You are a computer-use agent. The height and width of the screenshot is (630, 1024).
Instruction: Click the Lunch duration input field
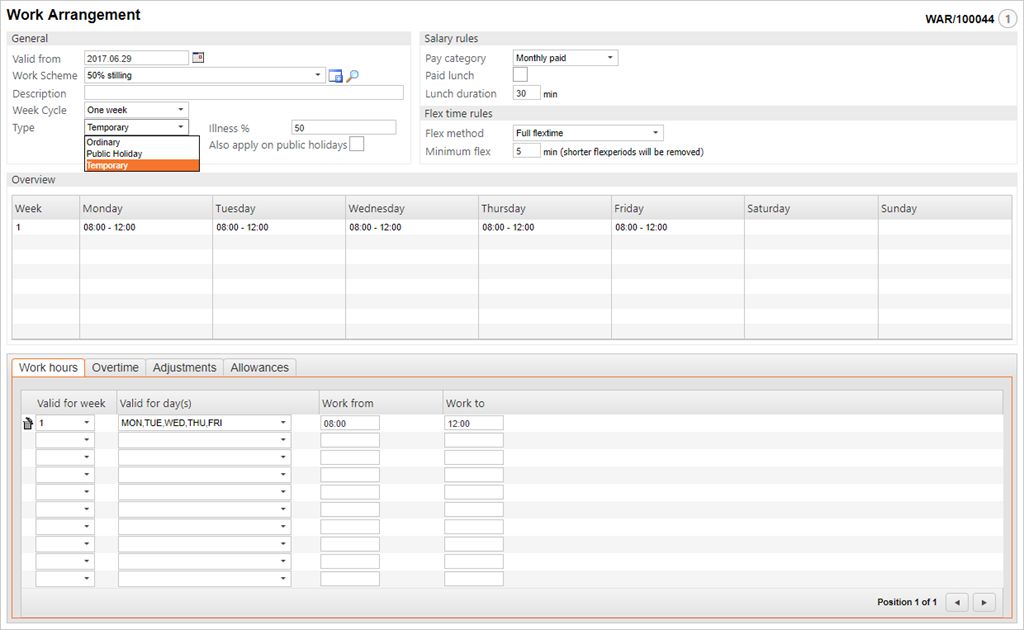pyautogui.click(x=526, y=93)
